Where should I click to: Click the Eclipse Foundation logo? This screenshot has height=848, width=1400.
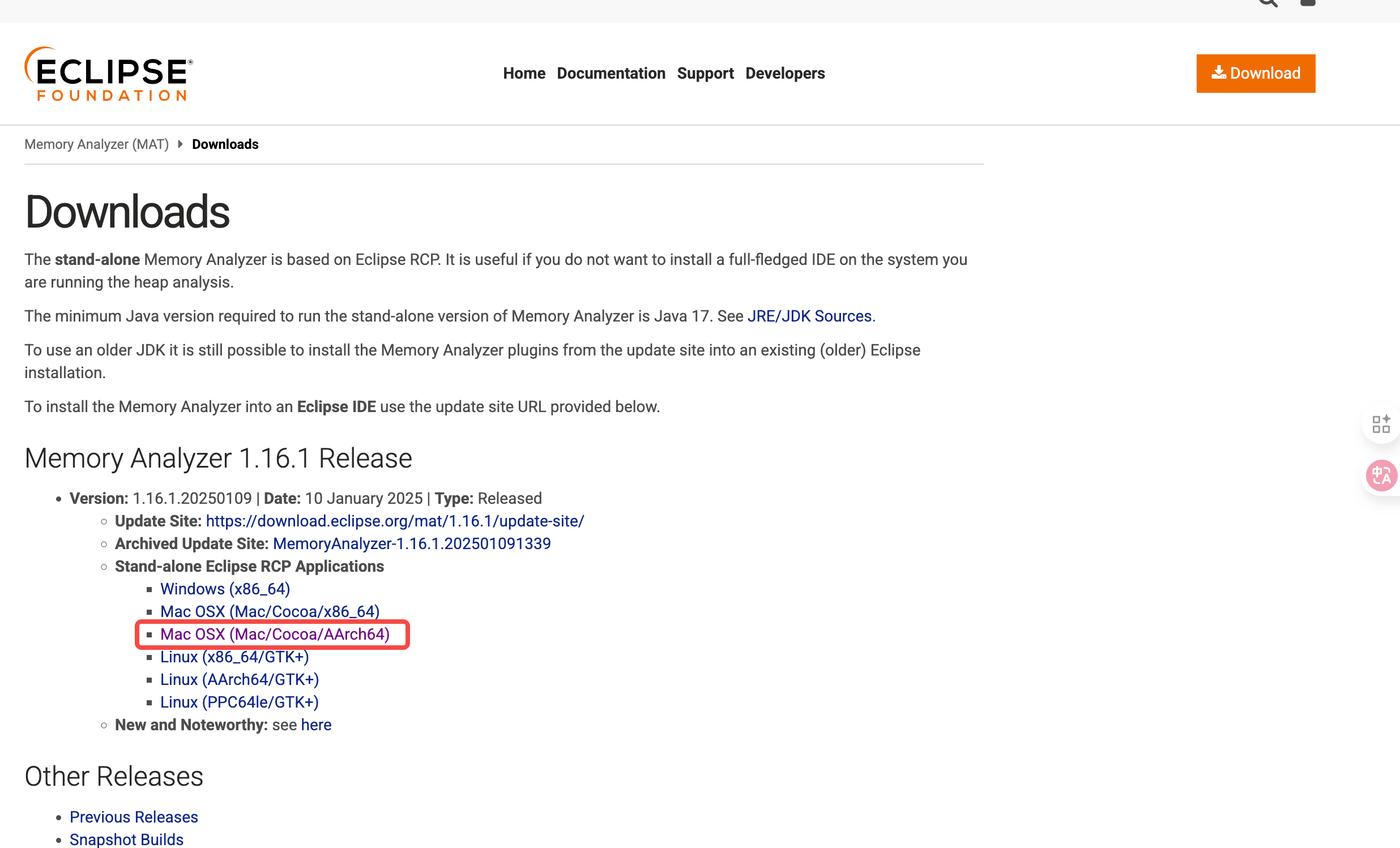109,74
